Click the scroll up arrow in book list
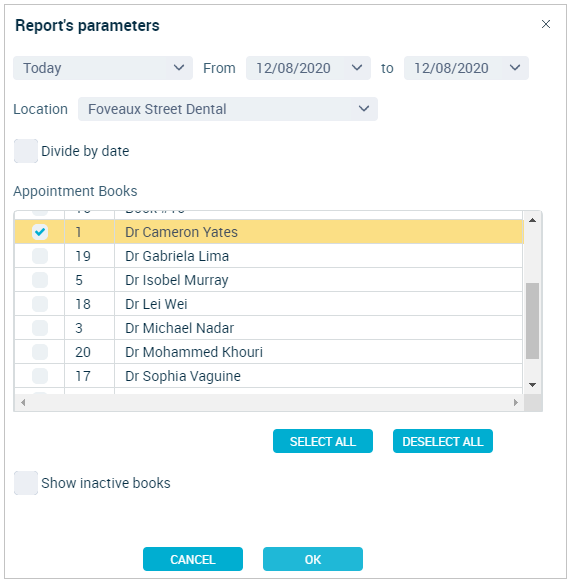 [x=533, y=220]
